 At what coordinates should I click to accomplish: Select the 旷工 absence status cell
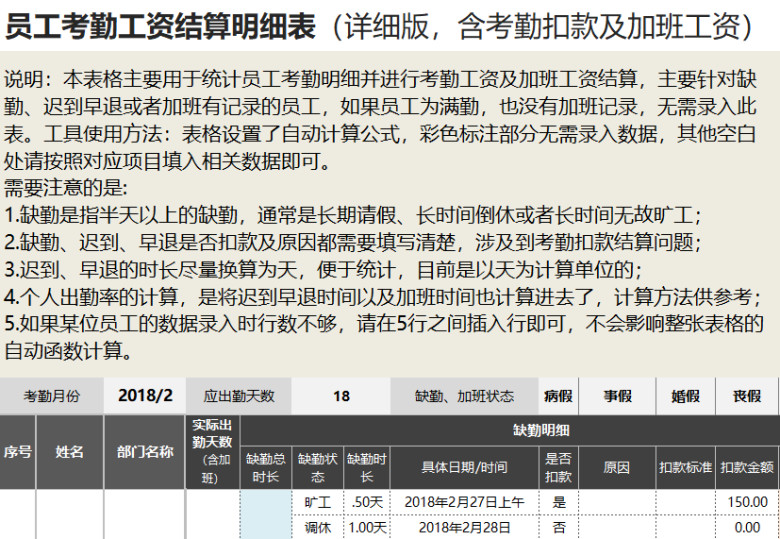click(317, 502)
